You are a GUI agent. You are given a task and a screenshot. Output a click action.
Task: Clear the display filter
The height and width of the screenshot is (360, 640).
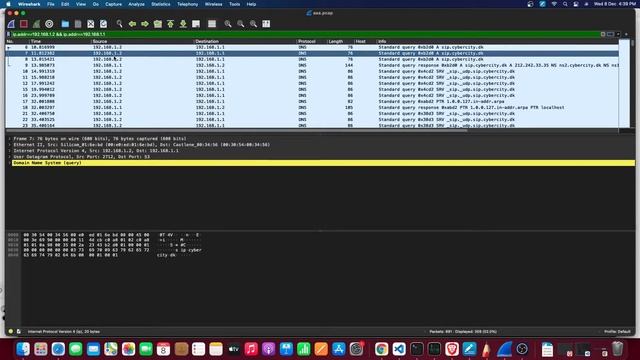coord(603,34)
